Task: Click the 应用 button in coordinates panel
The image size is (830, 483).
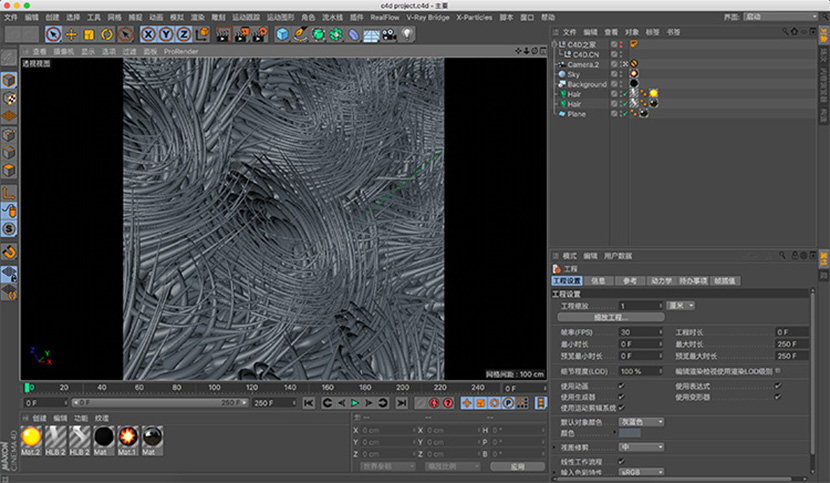Action: point(516,466)
